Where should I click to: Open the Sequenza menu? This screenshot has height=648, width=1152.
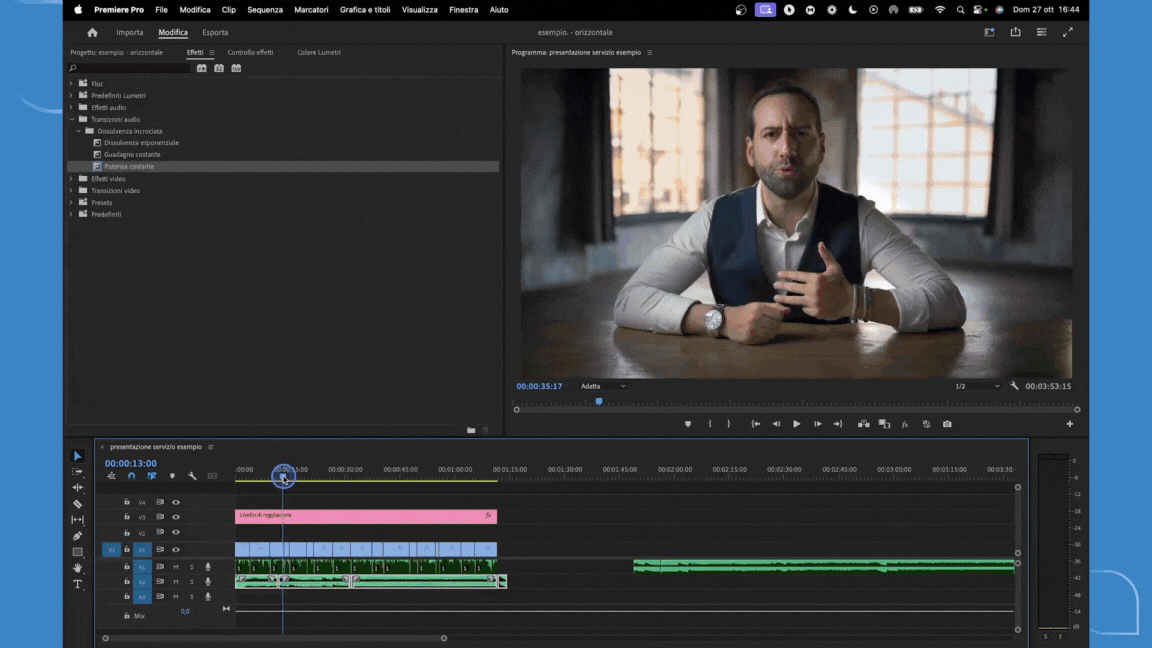(x=265, y=10)
